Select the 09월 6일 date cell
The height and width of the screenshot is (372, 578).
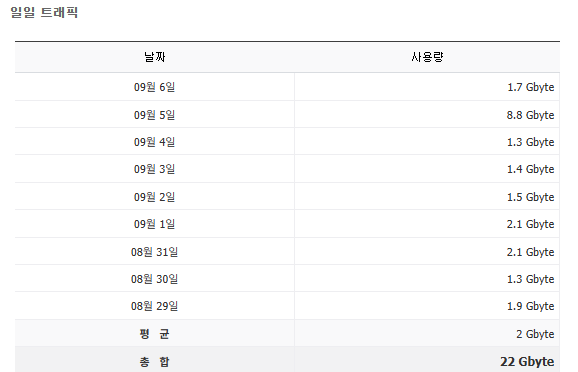point(154,87)
